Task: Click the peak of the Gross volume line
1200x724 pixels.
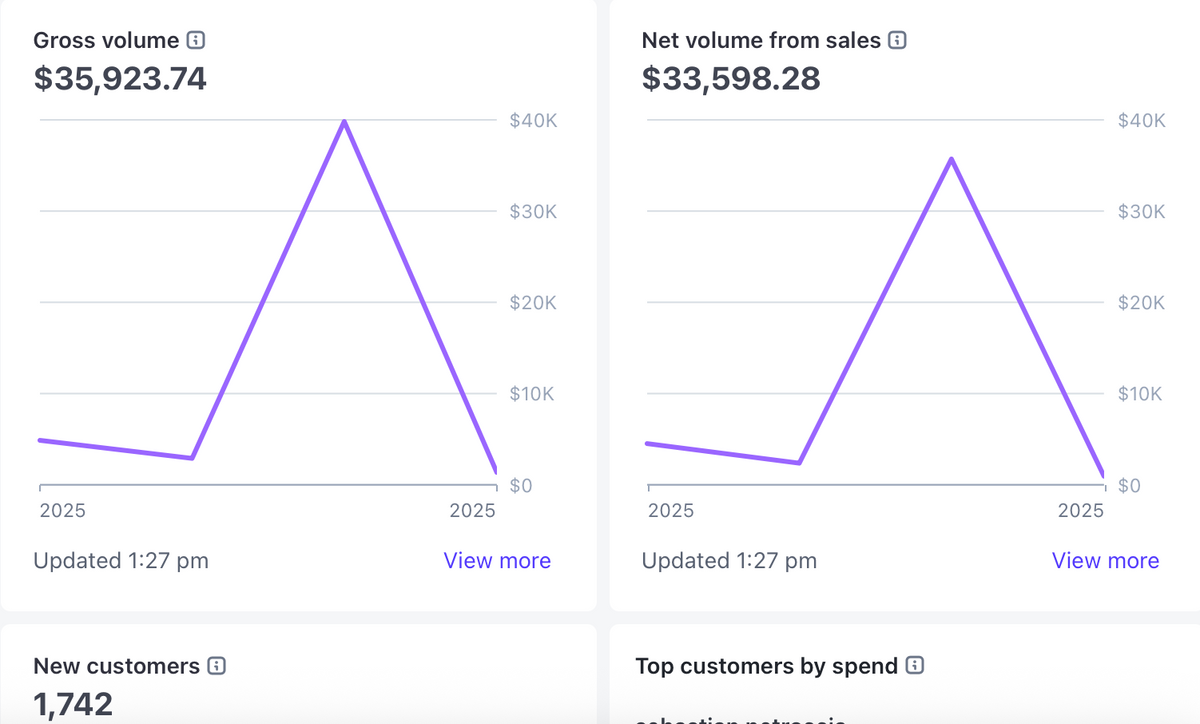Action: point(344,122)
